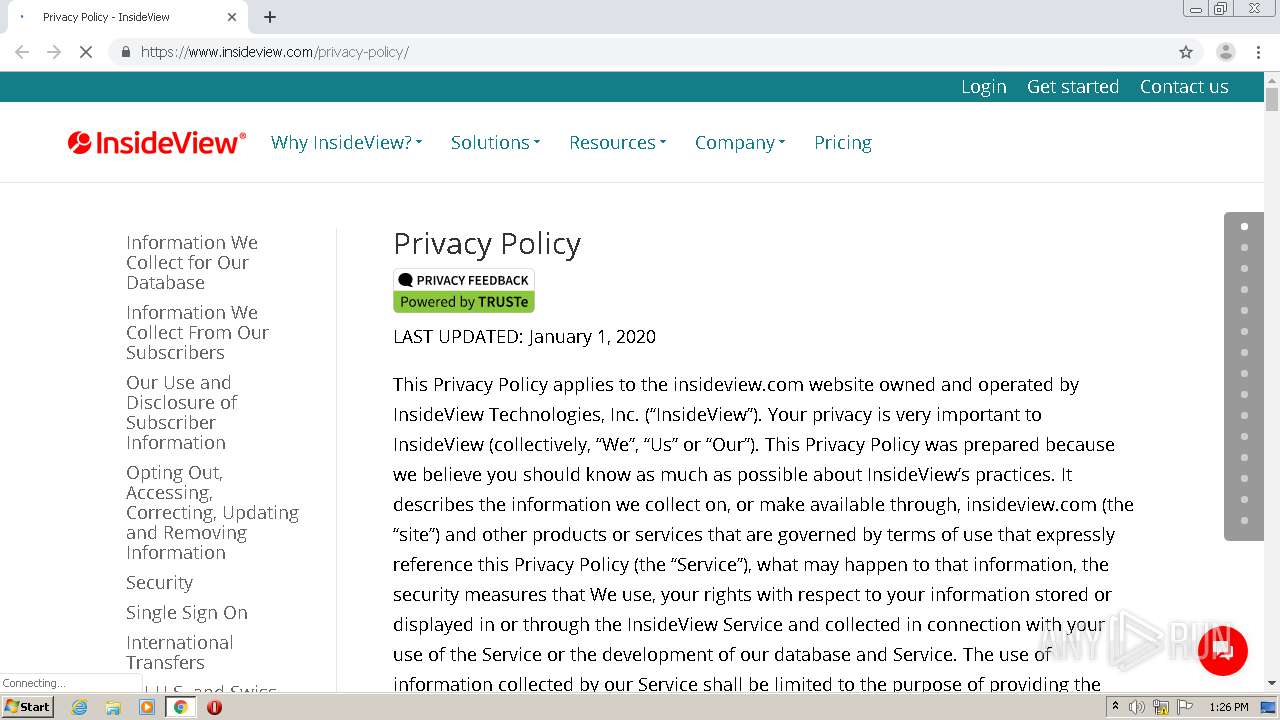Screen dimensions: 1280x720
Task: Click the address bar URL
Action: click(275, 52)
